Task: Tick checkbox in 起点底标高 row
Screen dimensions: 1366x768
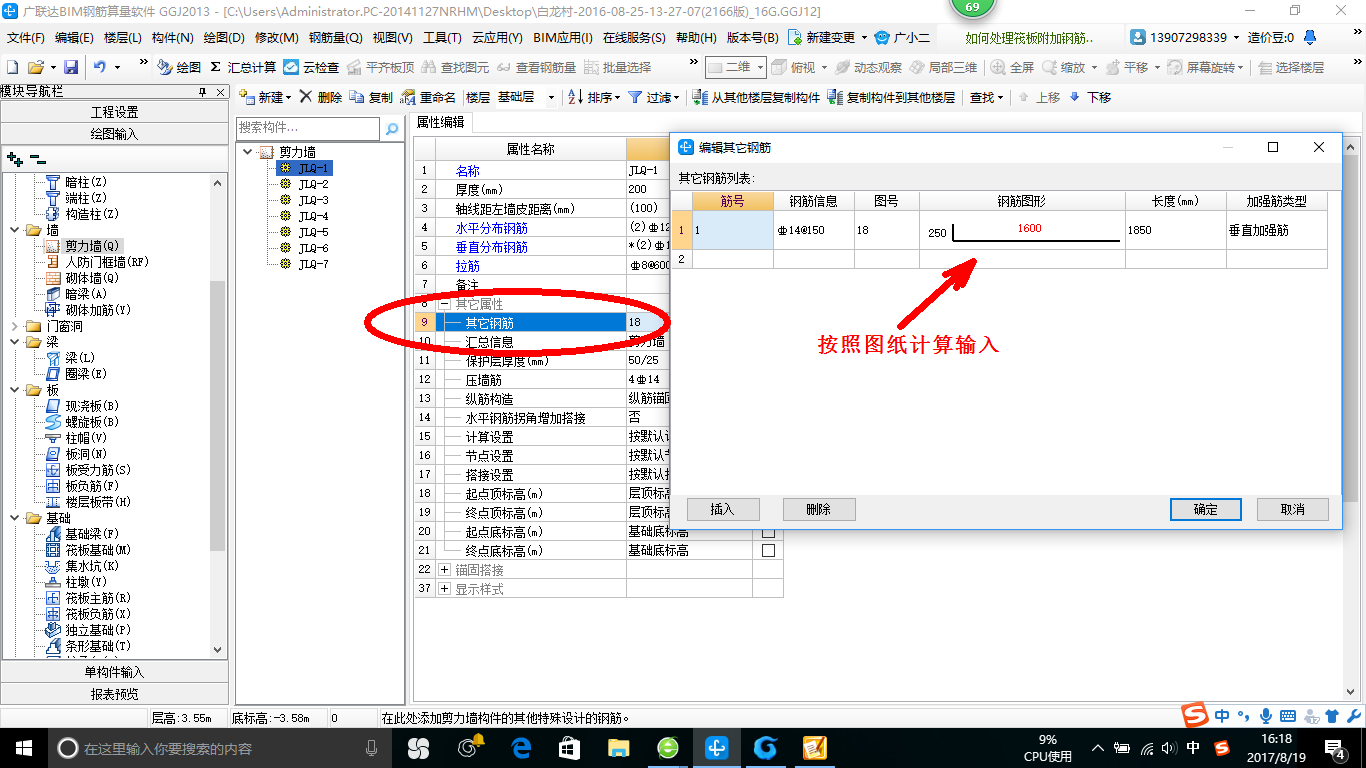Action: pyautogui.click(x=768, y=531)
